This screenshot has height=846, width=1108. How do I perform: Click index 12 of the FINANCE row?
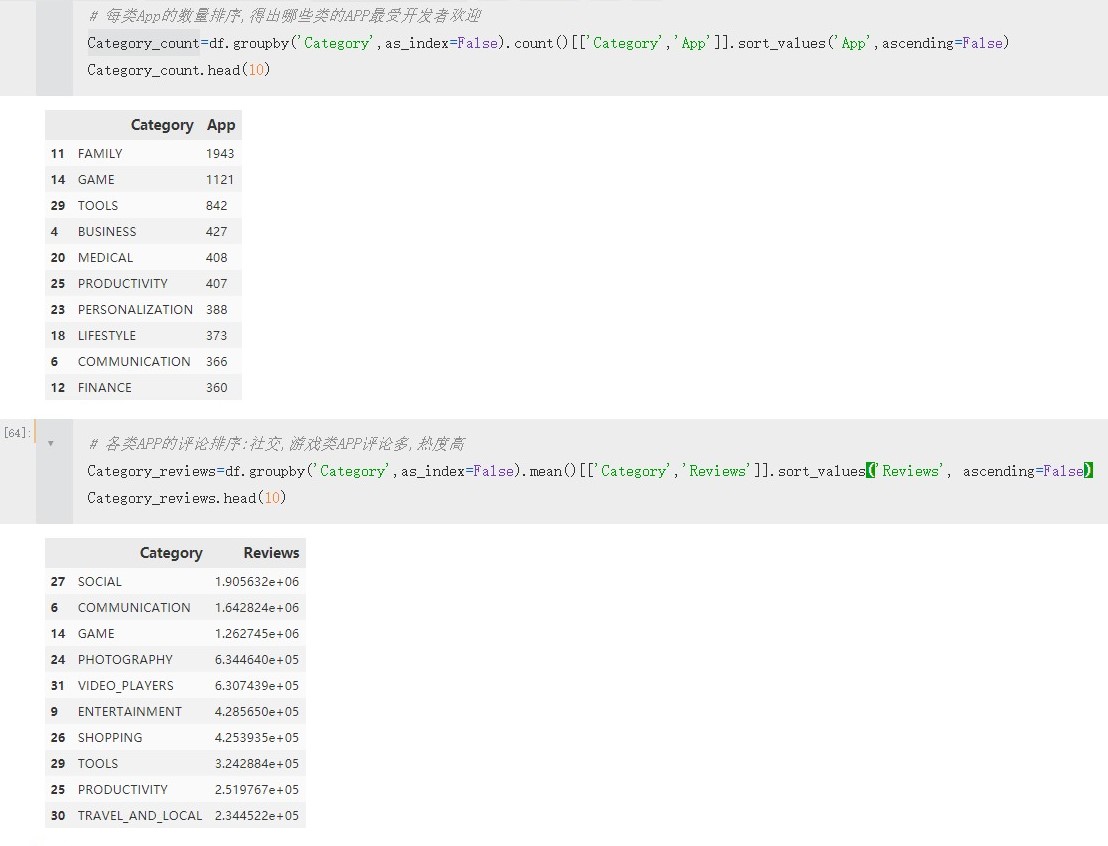(x=57, y=388)
